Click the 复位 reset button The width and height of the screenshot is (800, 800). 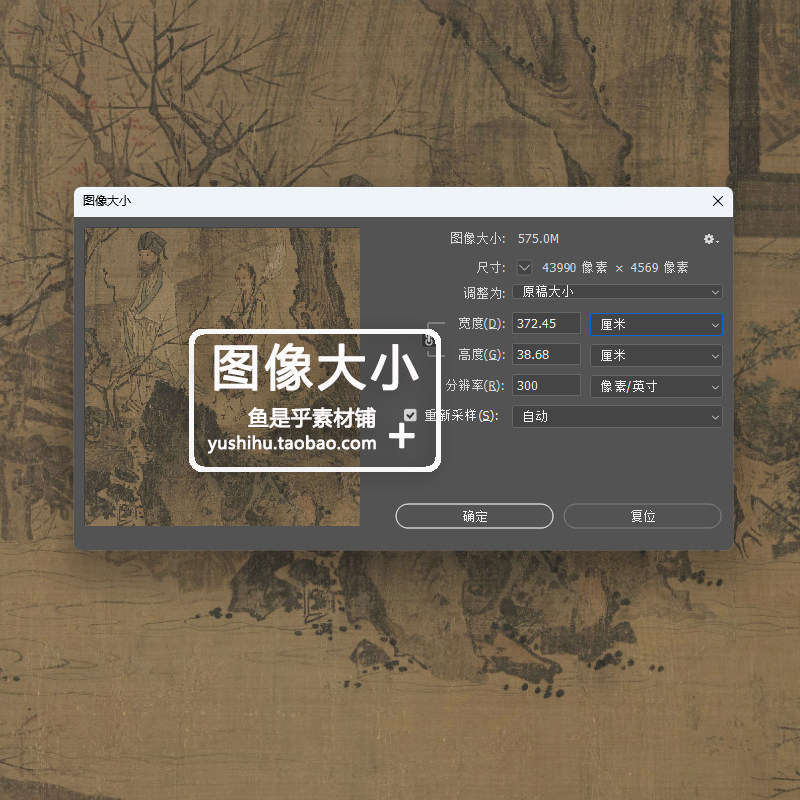click(x=642, y=516)
